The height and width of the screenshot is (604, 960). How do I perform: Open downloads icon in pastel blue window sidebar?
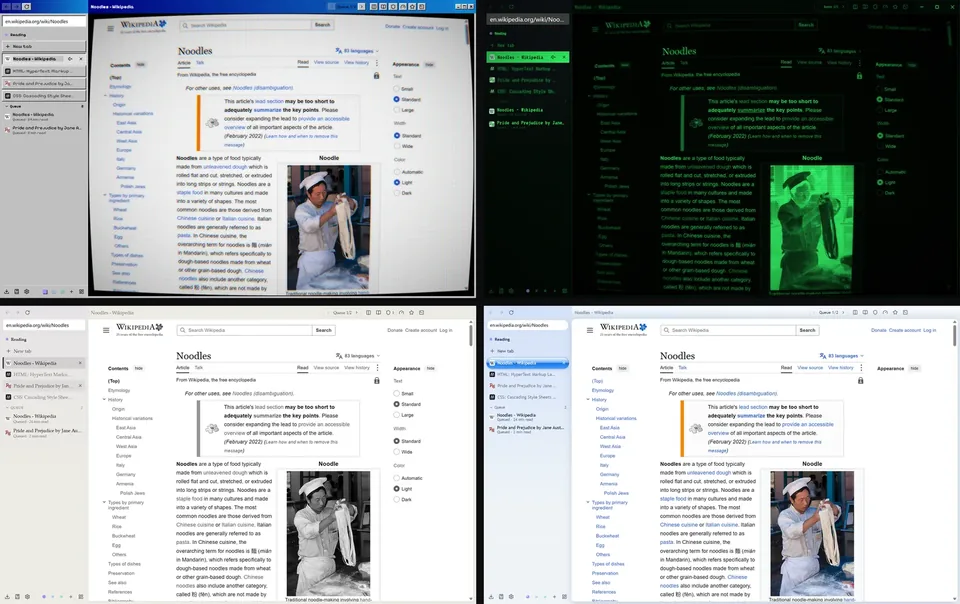click(491, 597)
